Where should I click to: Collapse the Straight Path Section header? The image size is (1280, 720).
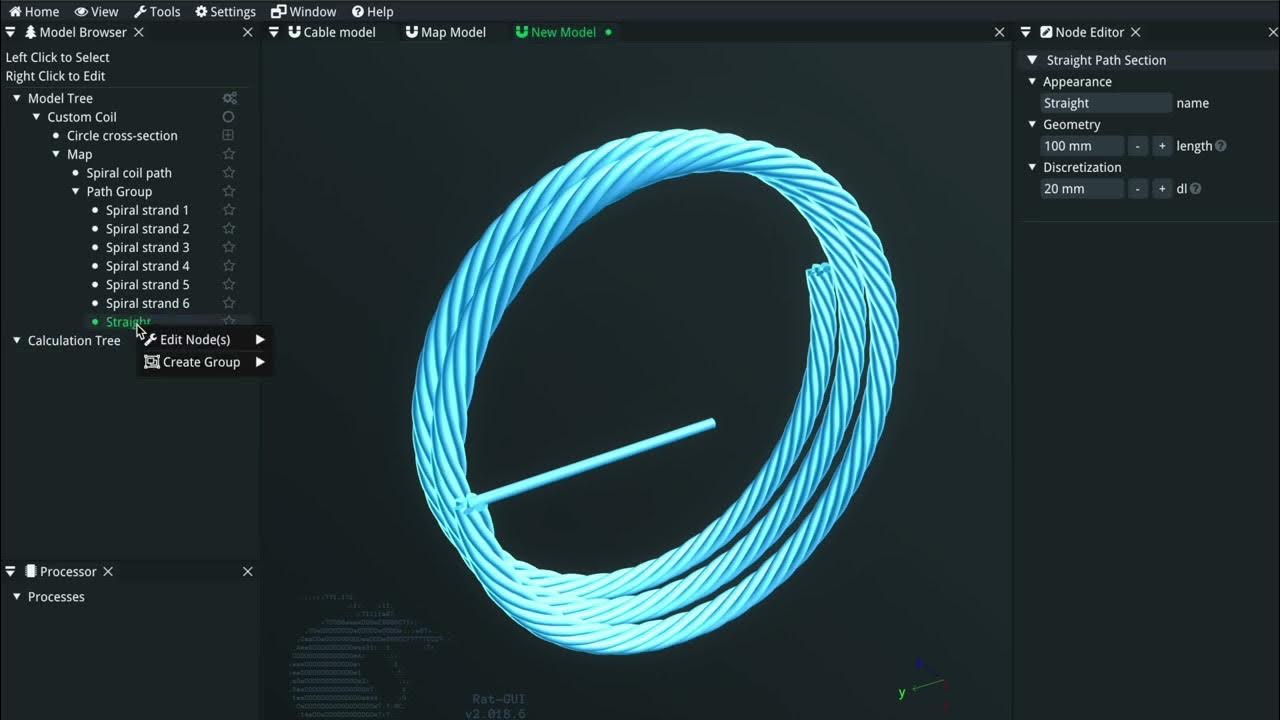coord(1033,60)
